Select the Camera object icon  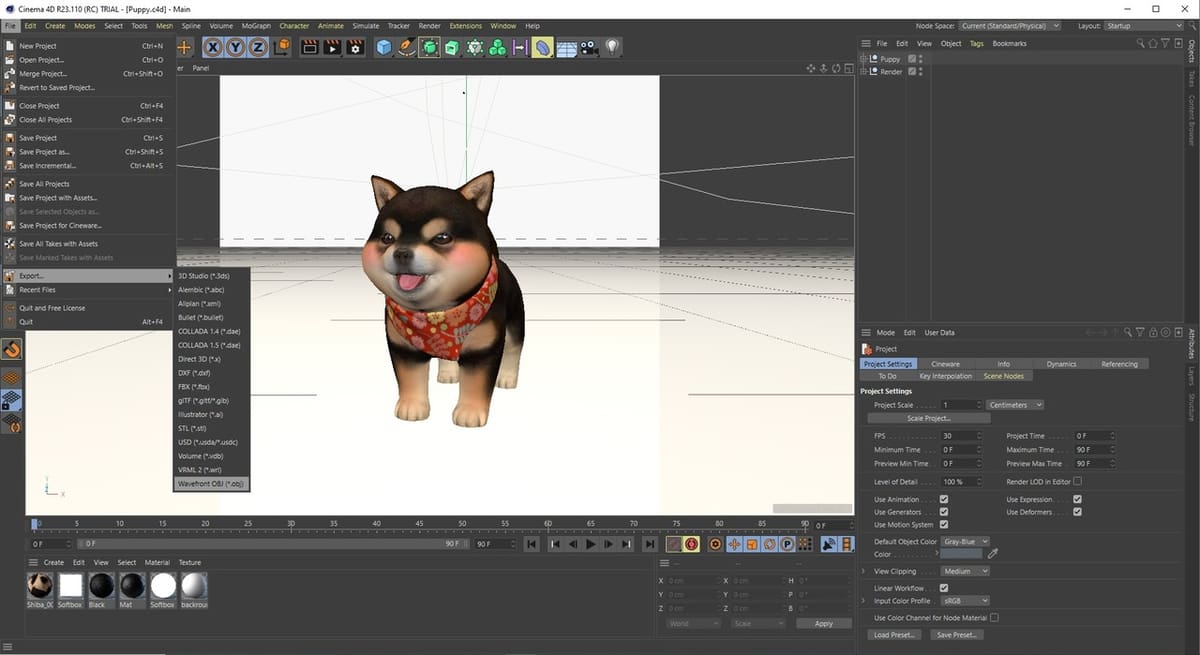589,47
